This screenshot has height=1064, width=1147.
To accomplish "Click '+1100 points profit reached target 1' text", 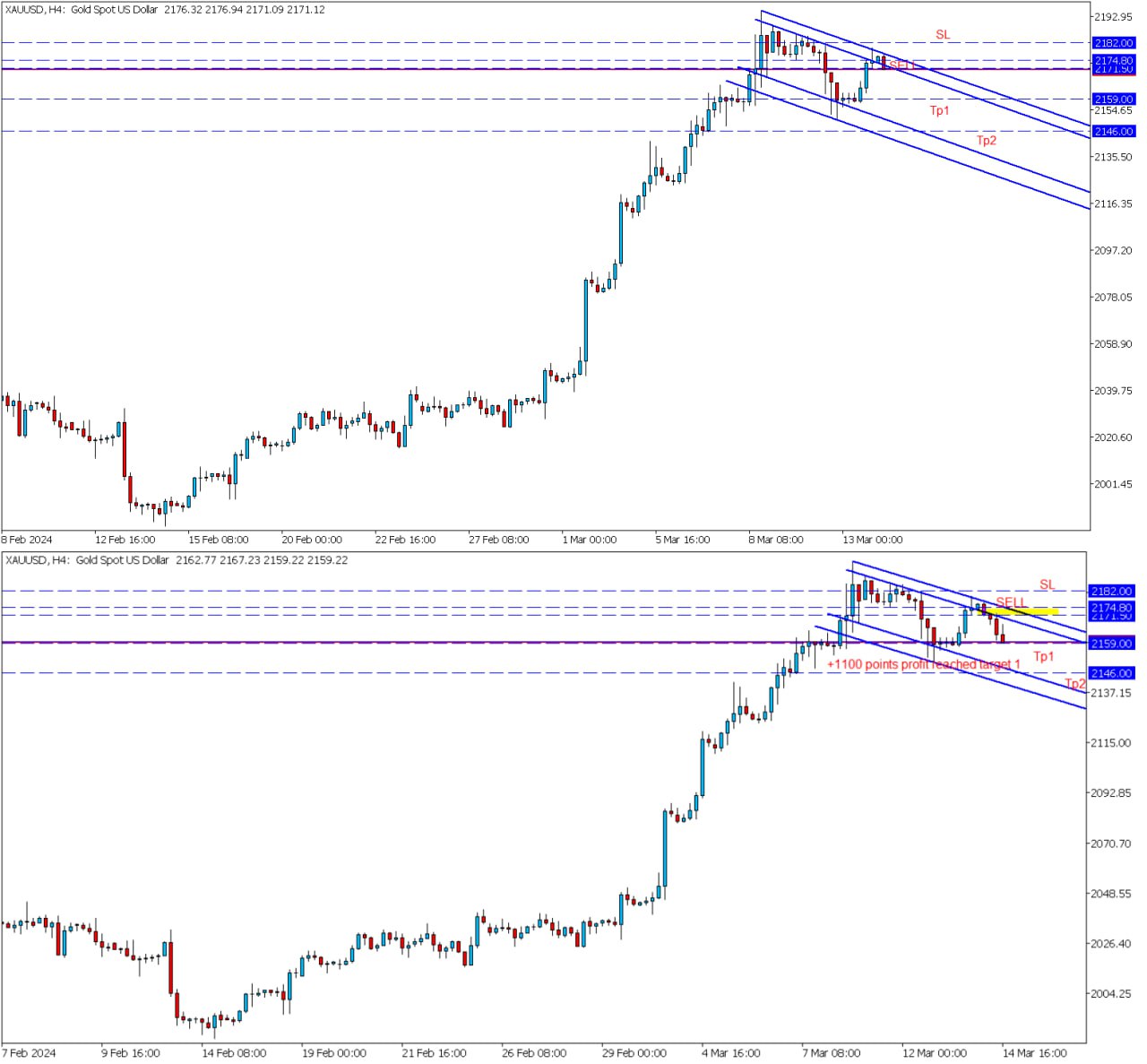I will pos(924,664).
